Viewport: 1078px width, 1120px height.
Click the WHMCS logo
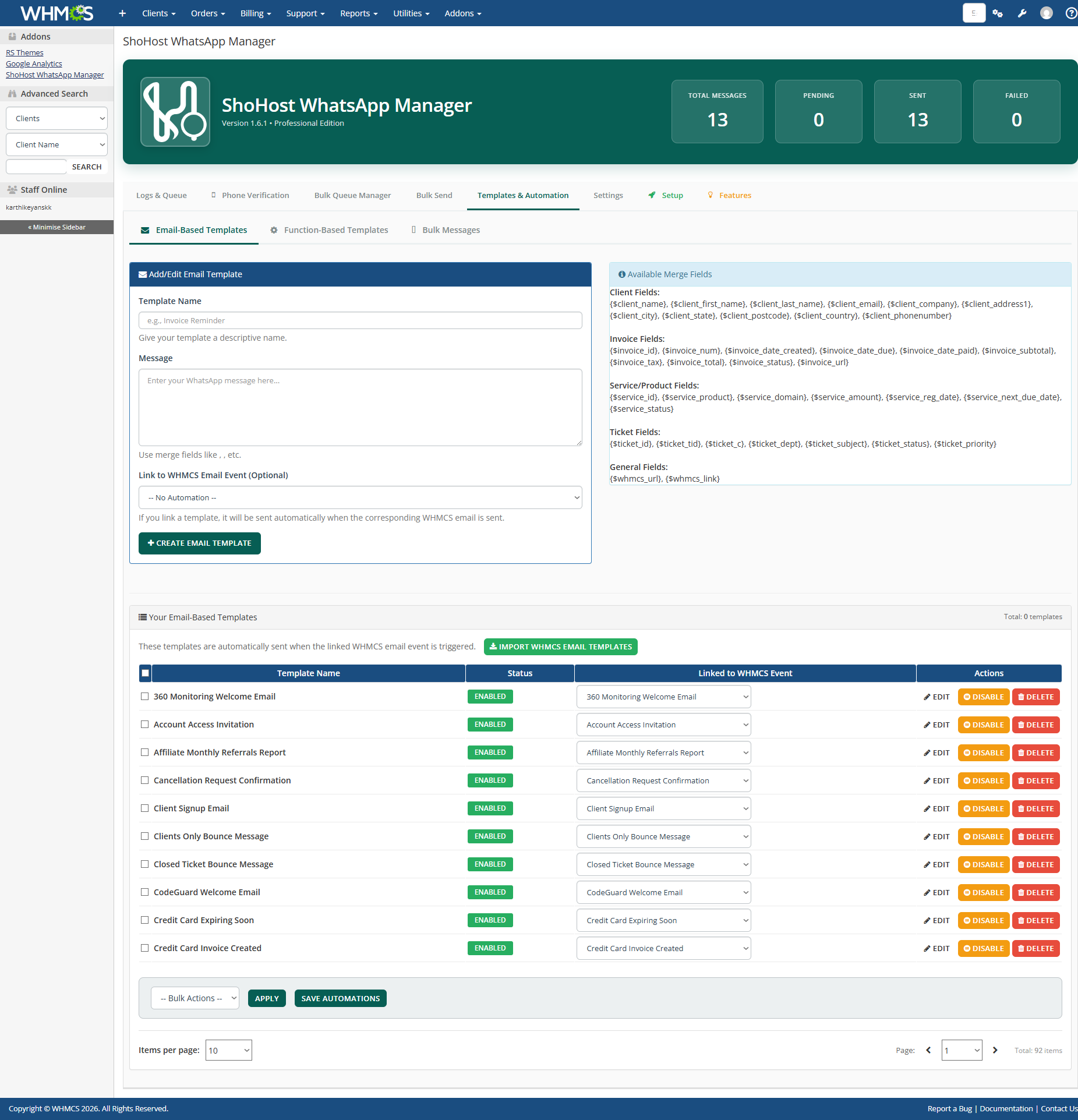point(56,13)
